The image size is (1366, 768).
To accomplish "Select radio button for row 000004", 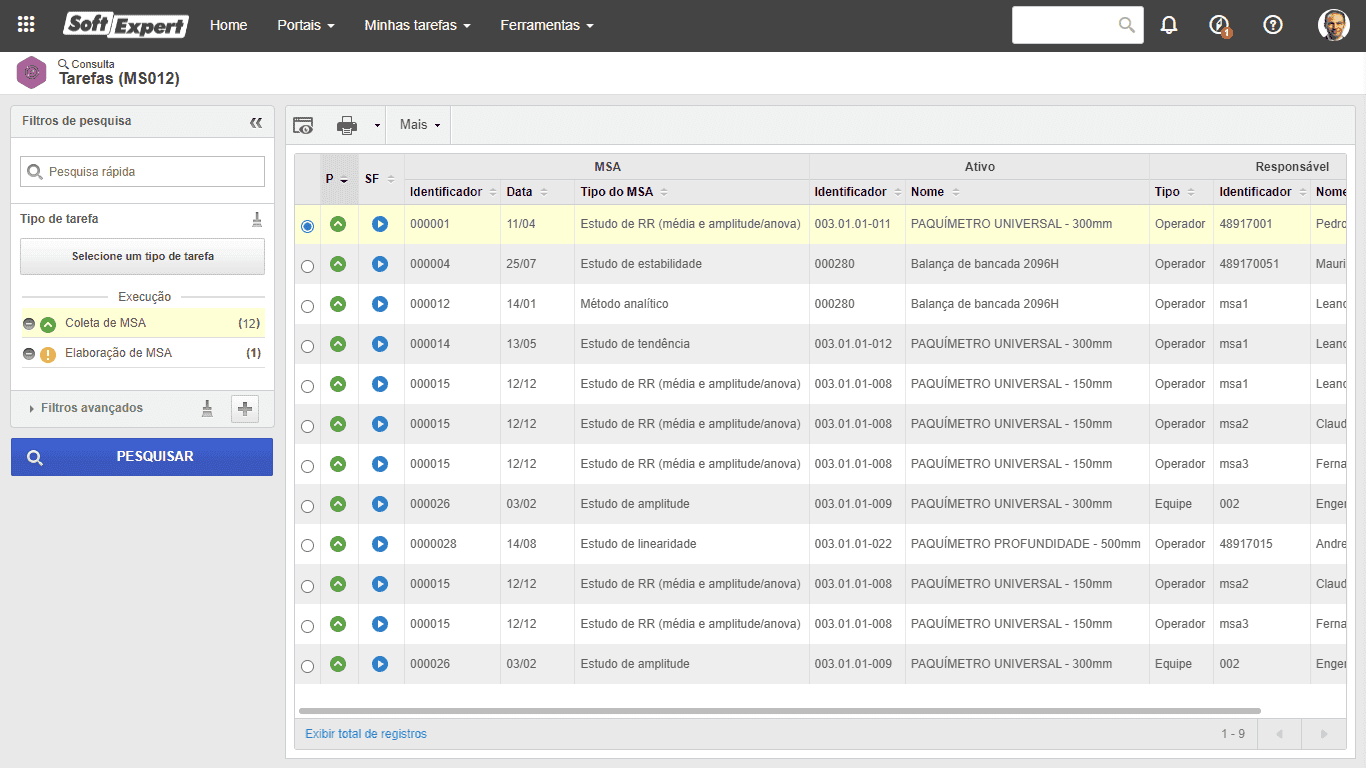I will [307, 267].
